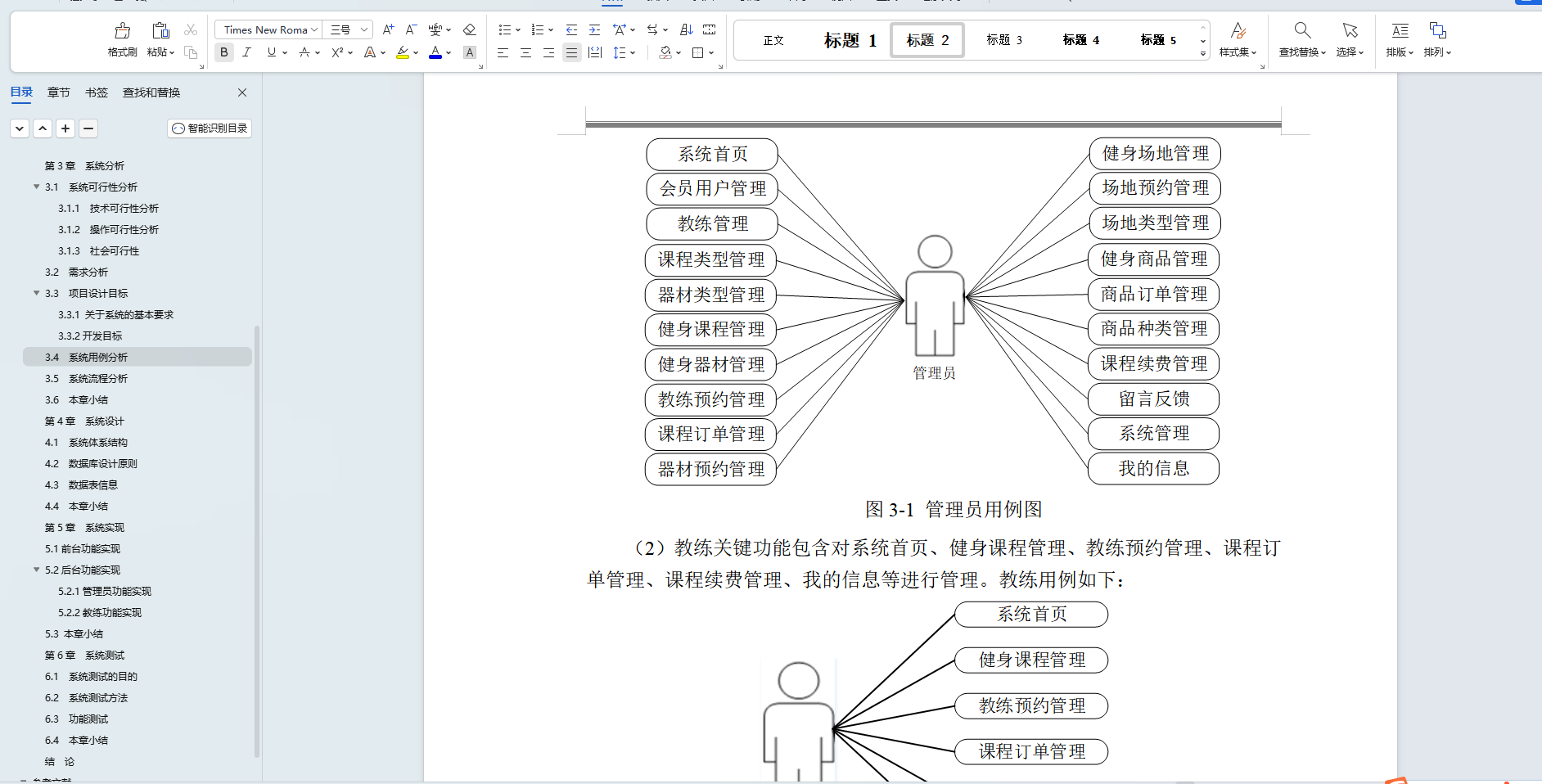Screen dimensions: 1542x784
Task: Apply the 标题 1 style
Action: coord(850,40)
